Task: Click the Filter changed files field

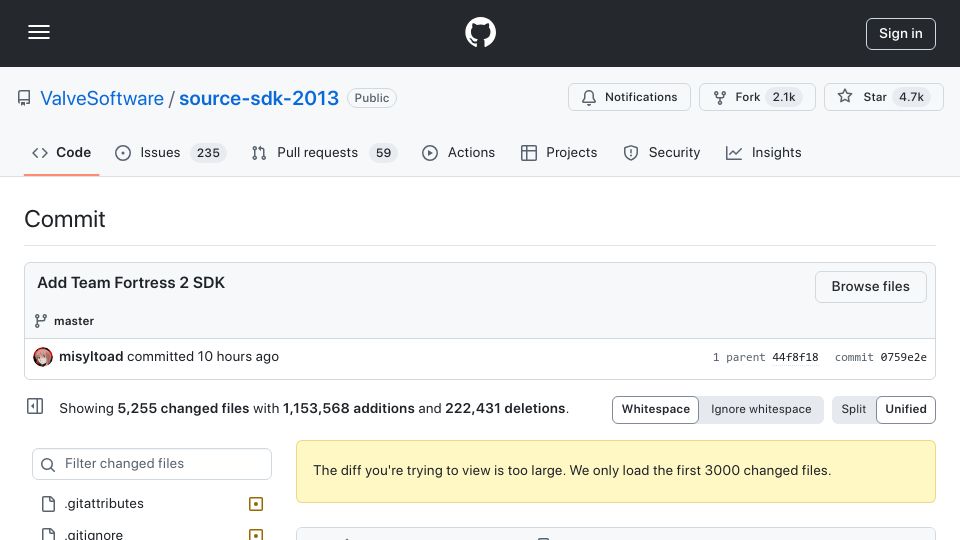Action: pos(152,464)
